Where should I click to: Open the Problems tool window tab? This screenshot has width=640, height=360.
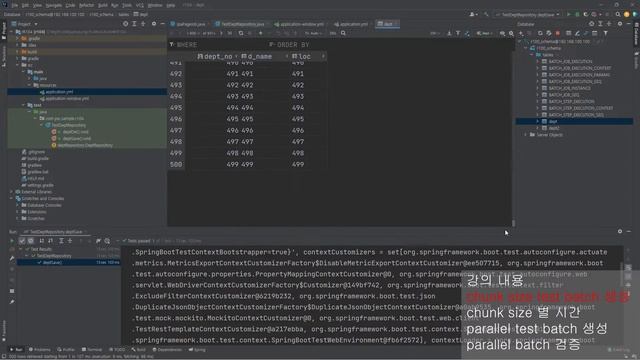click(x=40, y=350)
